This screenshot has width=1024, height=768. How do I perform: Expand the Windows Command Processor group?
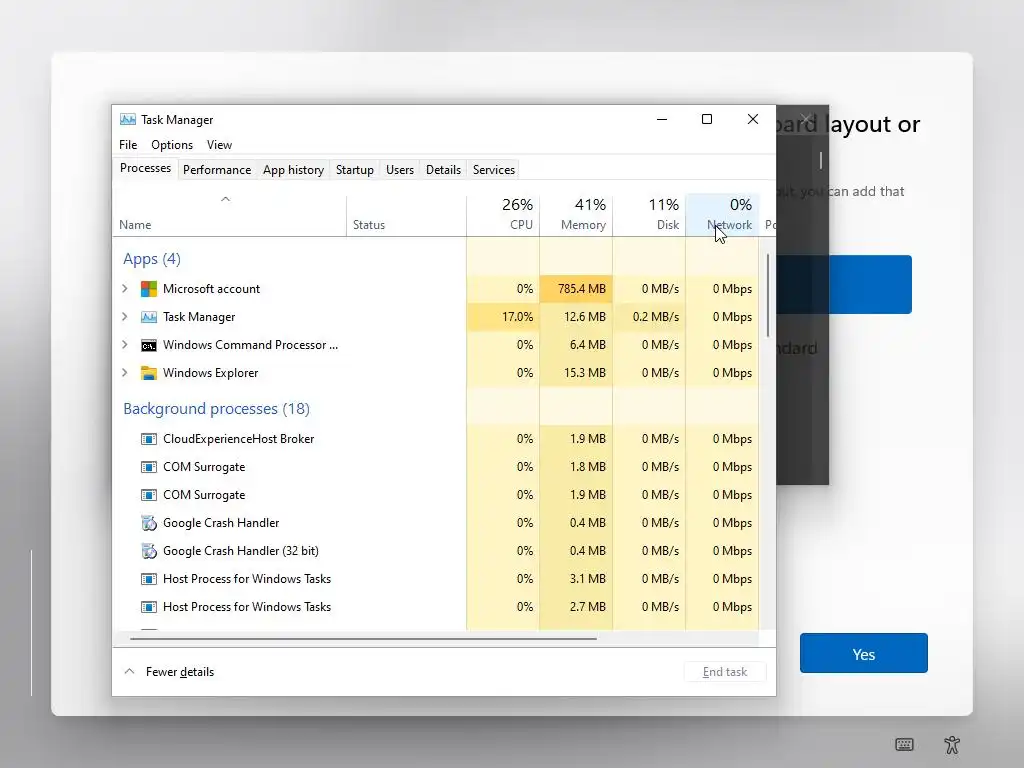125,345
